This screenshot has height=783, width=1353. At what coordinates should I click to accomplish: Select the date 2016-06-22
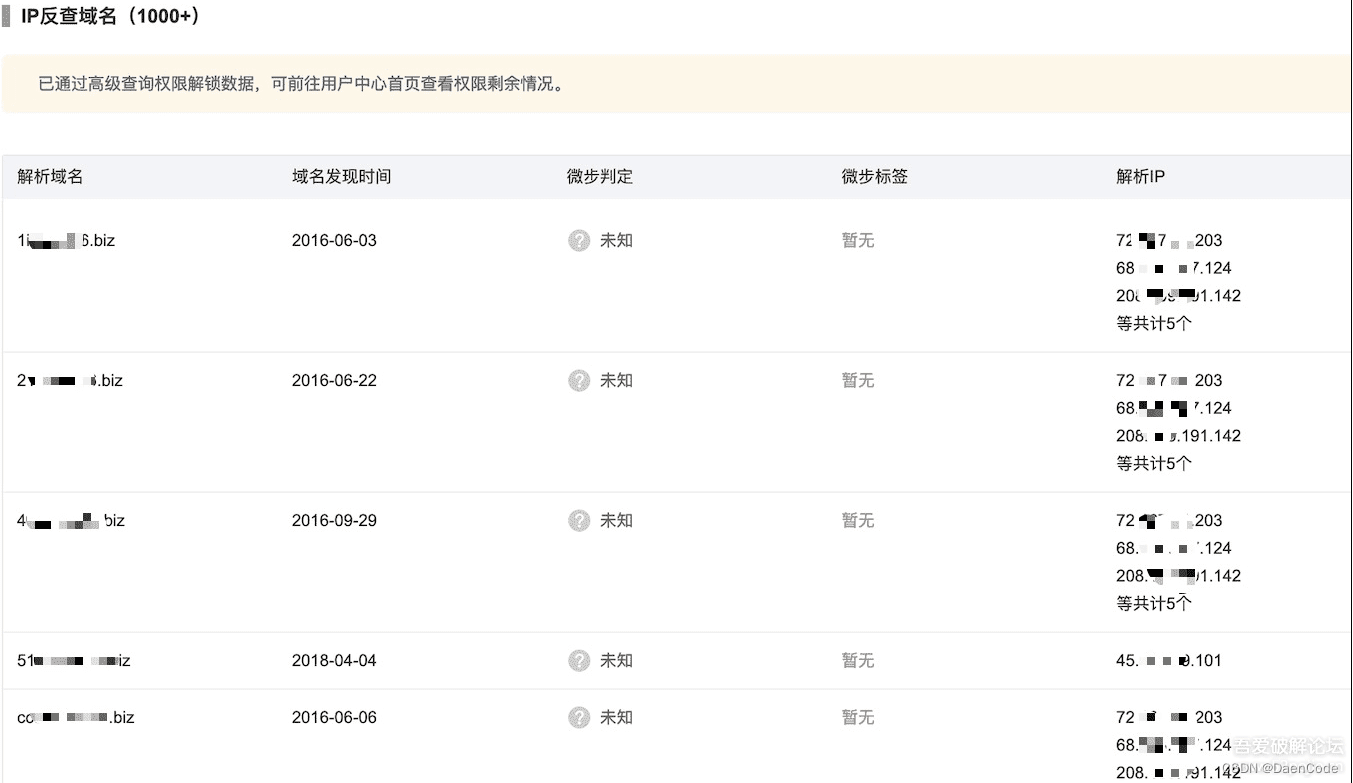(334, 380)
